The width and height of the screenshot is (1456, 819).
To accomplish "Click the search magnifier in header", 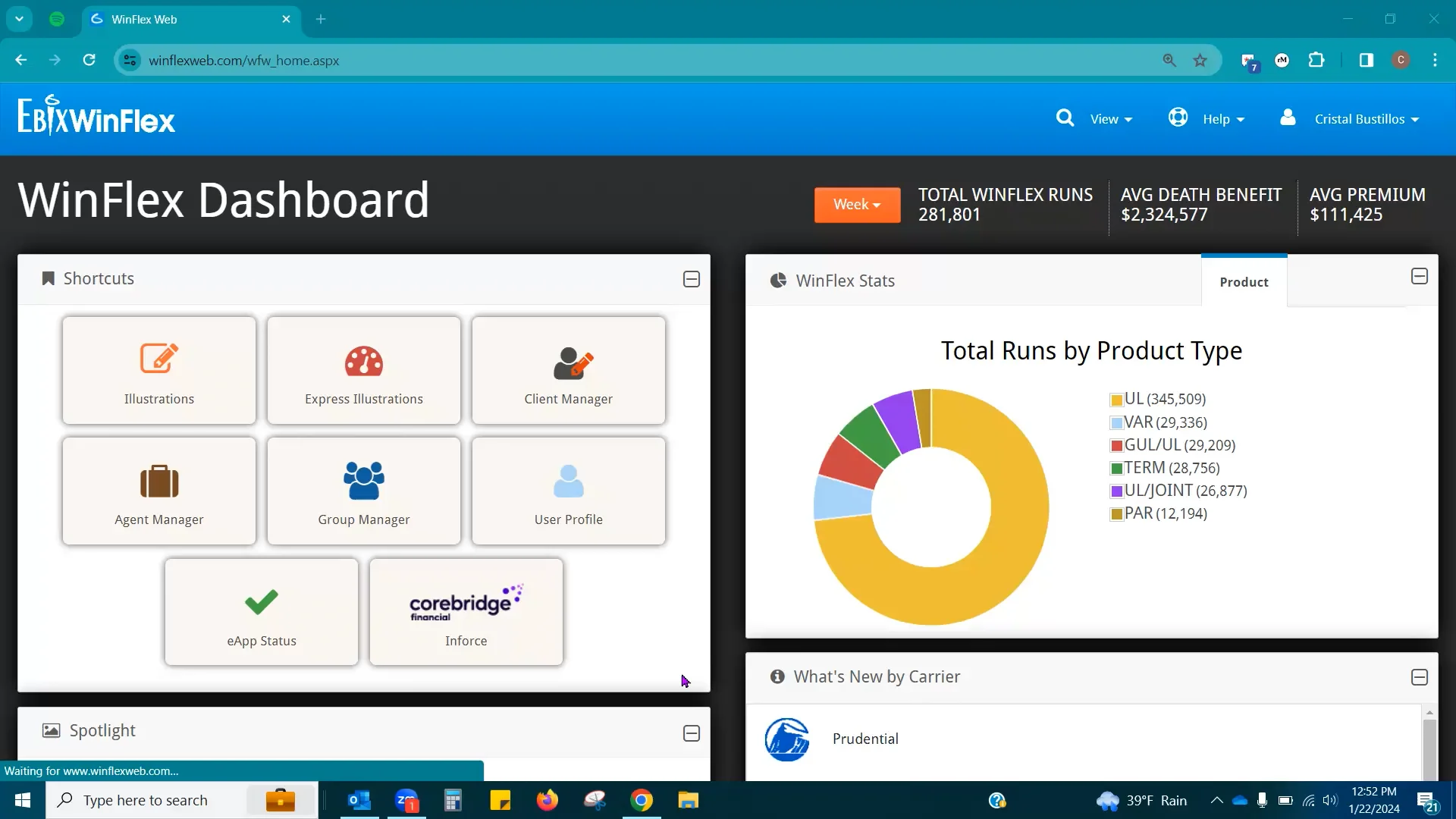I will tap(1065, 118).
